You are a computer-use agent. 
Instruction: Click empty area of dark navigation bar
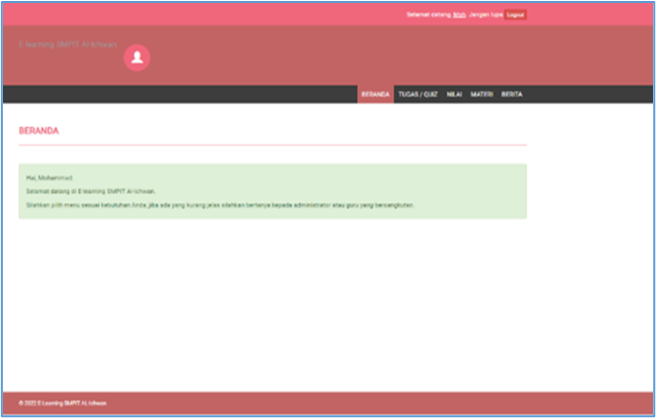[180, 94]
